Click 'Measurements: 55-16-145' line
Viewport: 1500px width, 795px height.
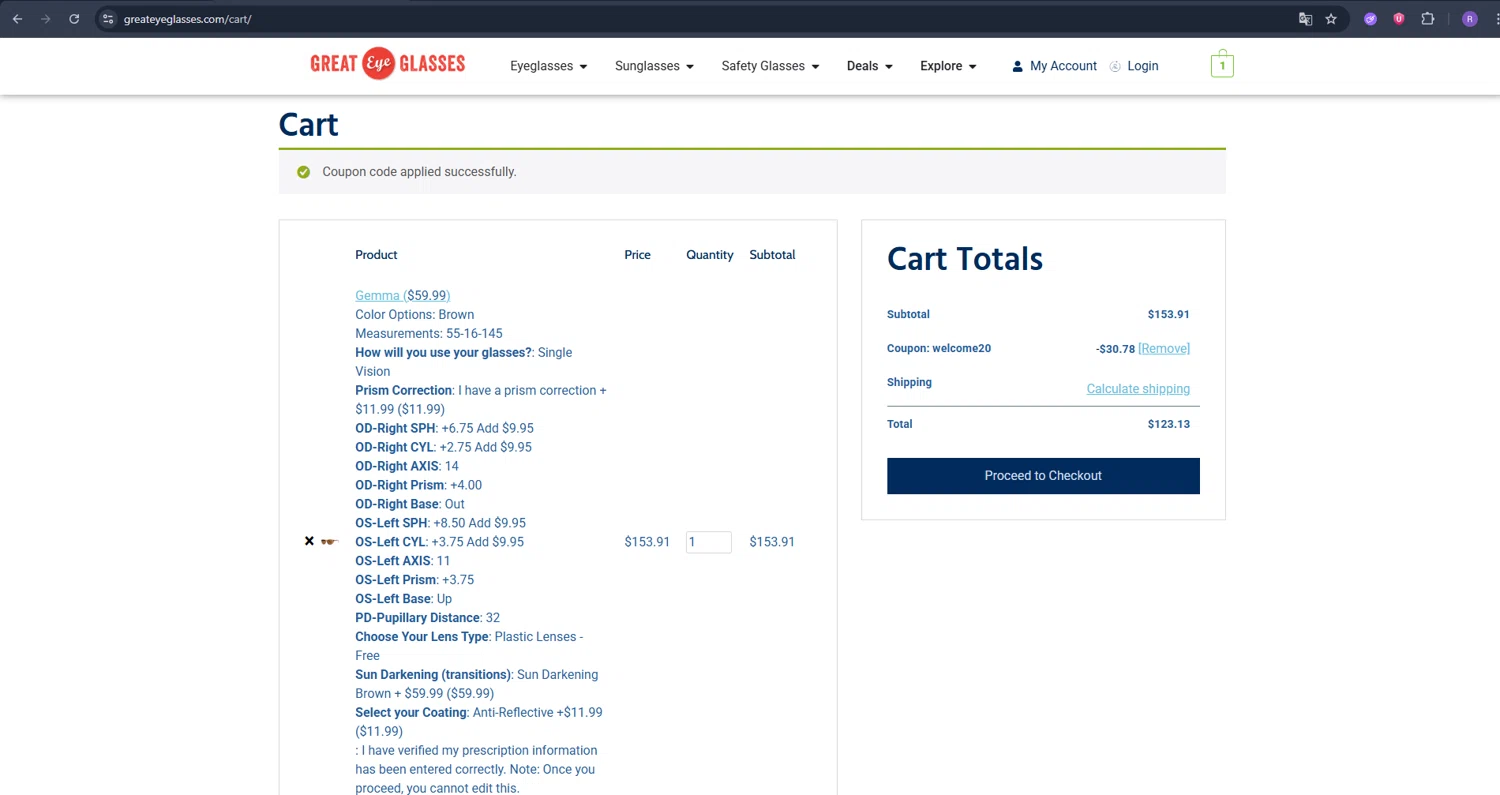(x=429, y=333)
